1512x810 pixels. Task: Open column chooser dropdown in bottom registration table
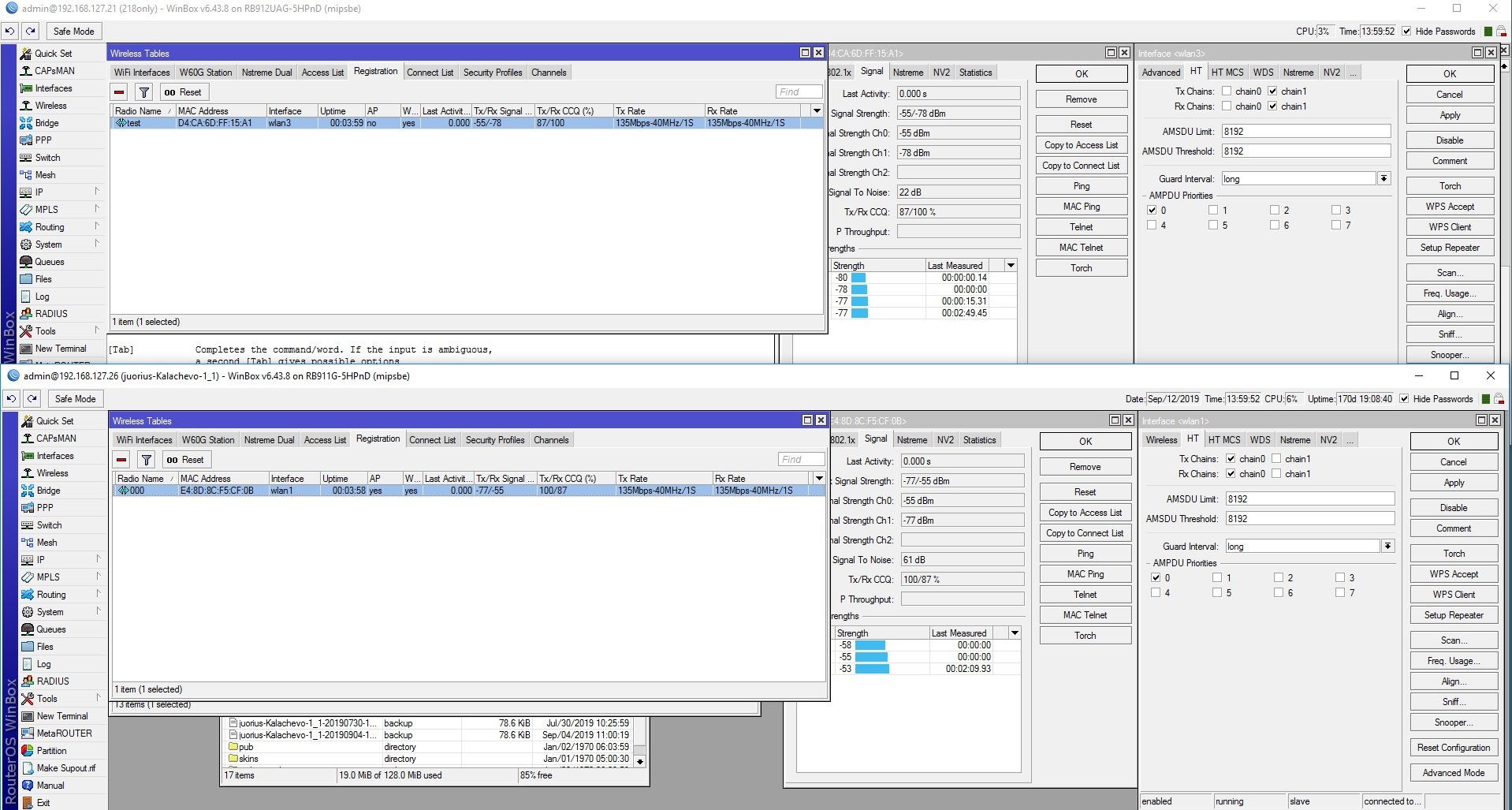(819, 479)
